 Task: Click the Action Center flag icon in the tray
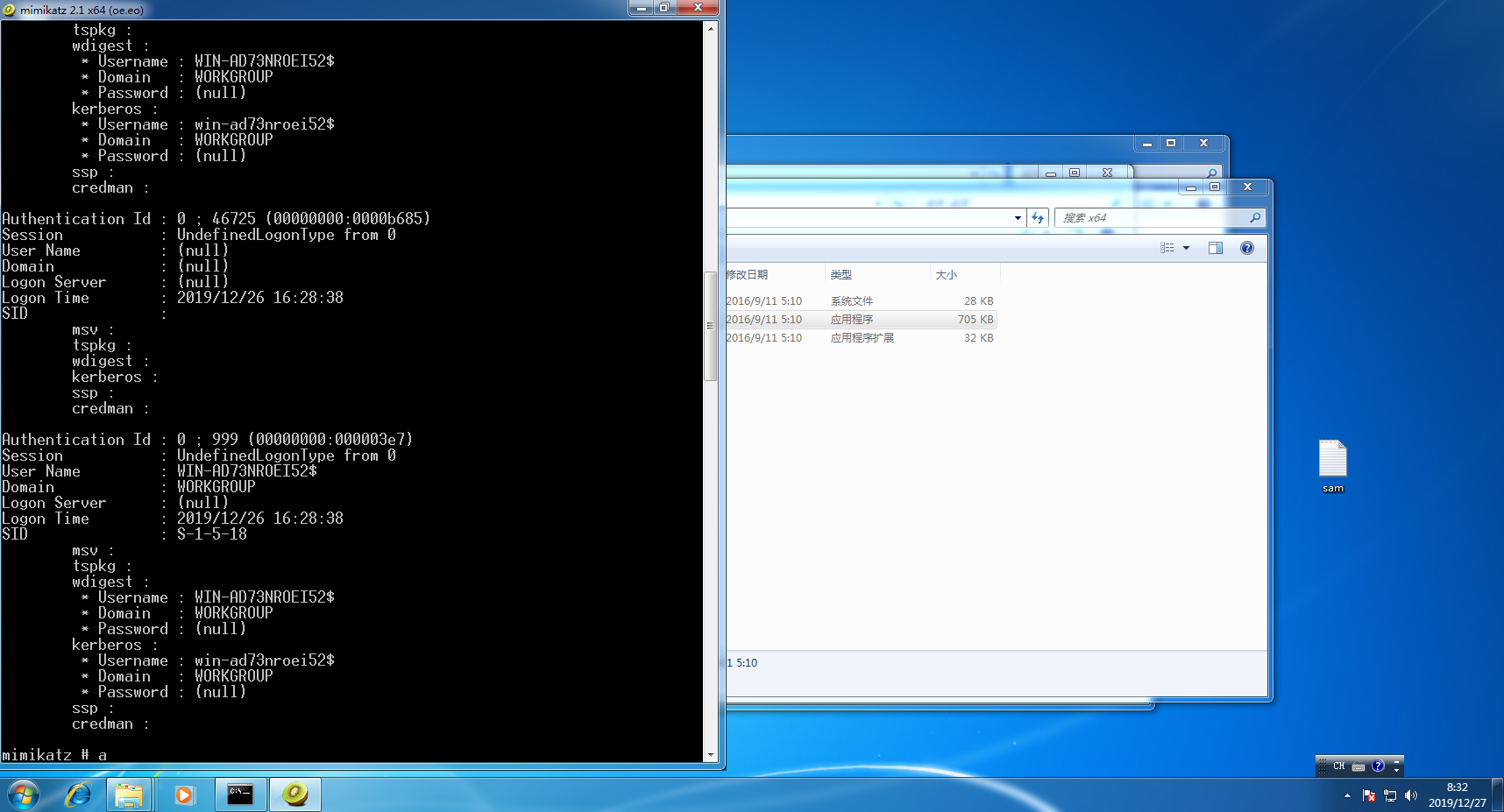tap(1369, 795)
